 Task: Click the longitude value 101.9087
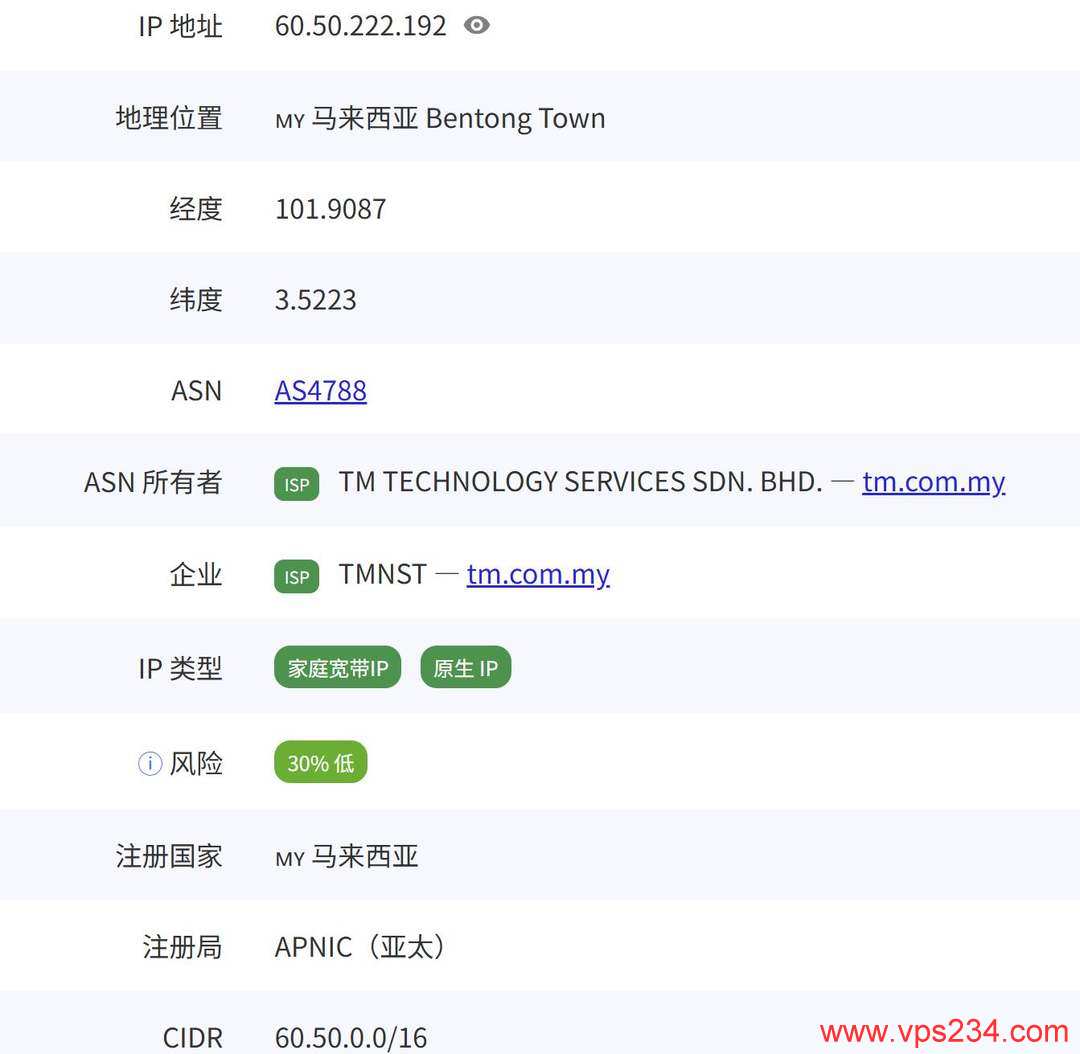pyautogui.click(x=330, y=209)
